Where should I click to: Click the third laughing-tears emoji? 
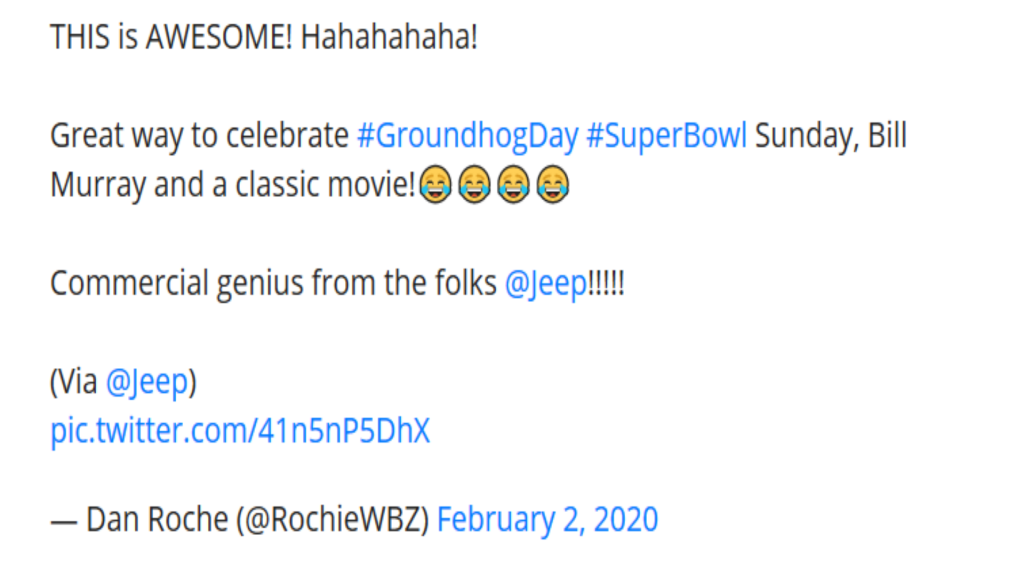click(x=513, y=185)
